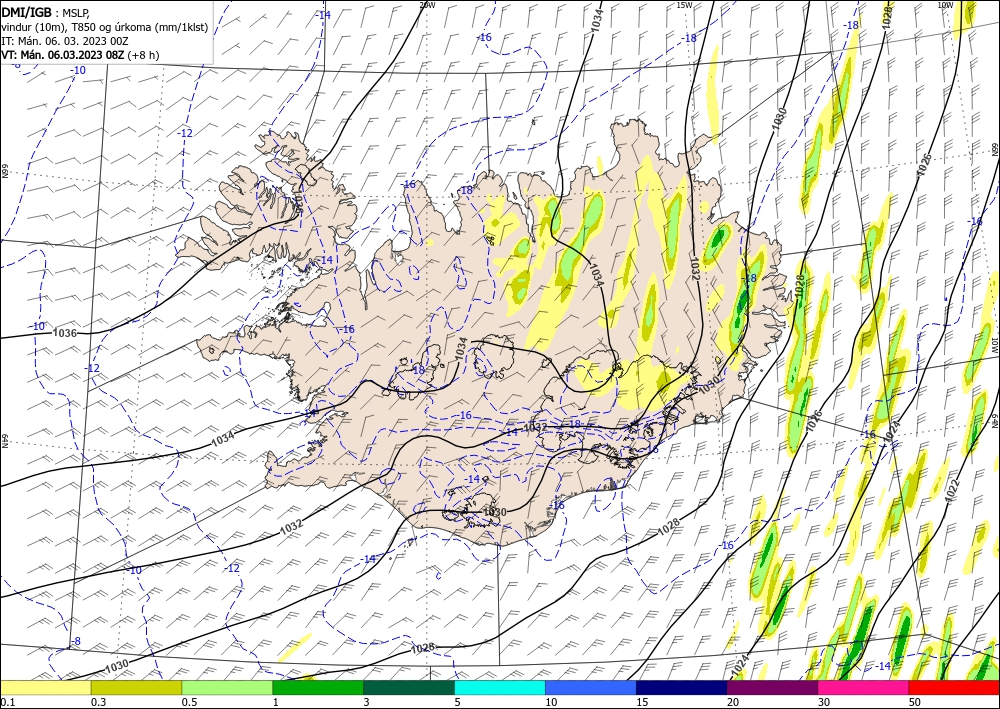Click the cyan 5 mm legend color segment

click(x=500, y=688)
